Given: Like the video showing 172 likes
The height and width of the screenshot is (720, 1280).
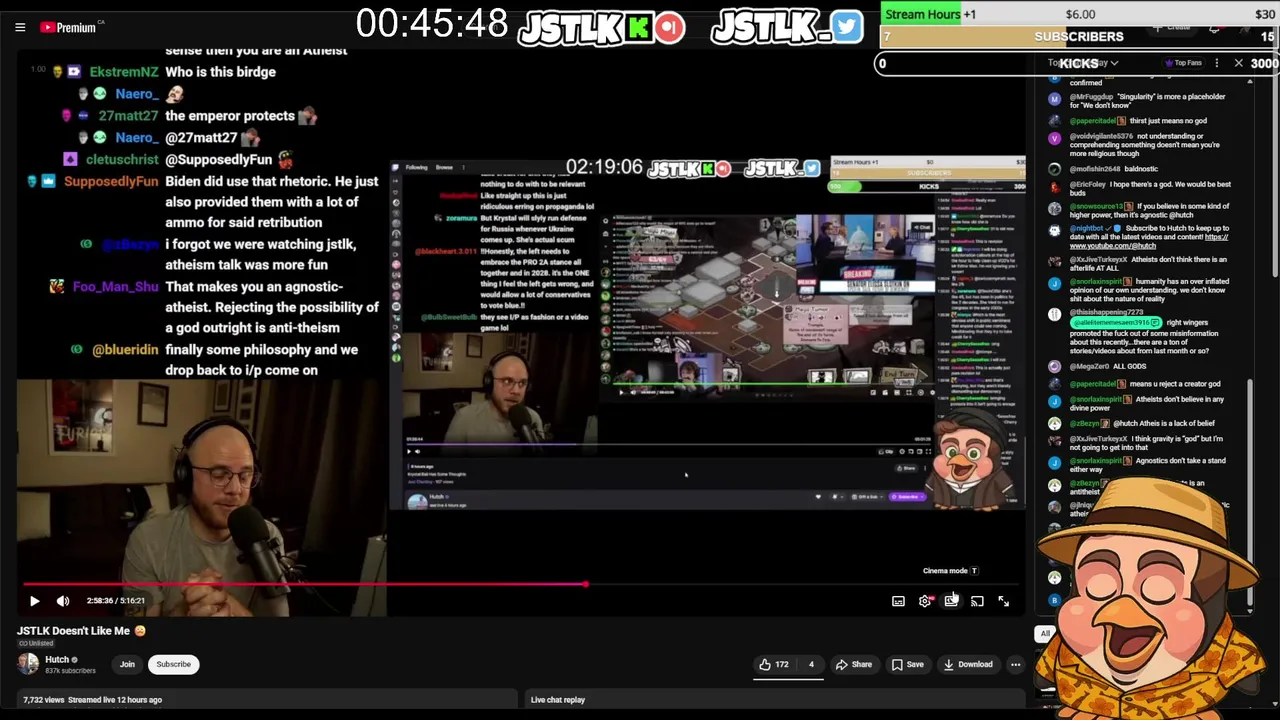Looking at the screenshot, I should point(773,664).
